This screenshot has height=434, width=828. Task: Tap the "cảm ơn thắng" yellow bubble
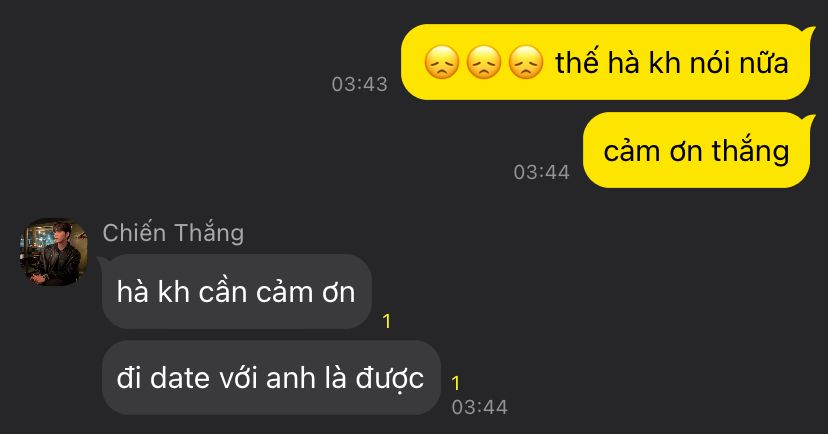tap(698, 150)
